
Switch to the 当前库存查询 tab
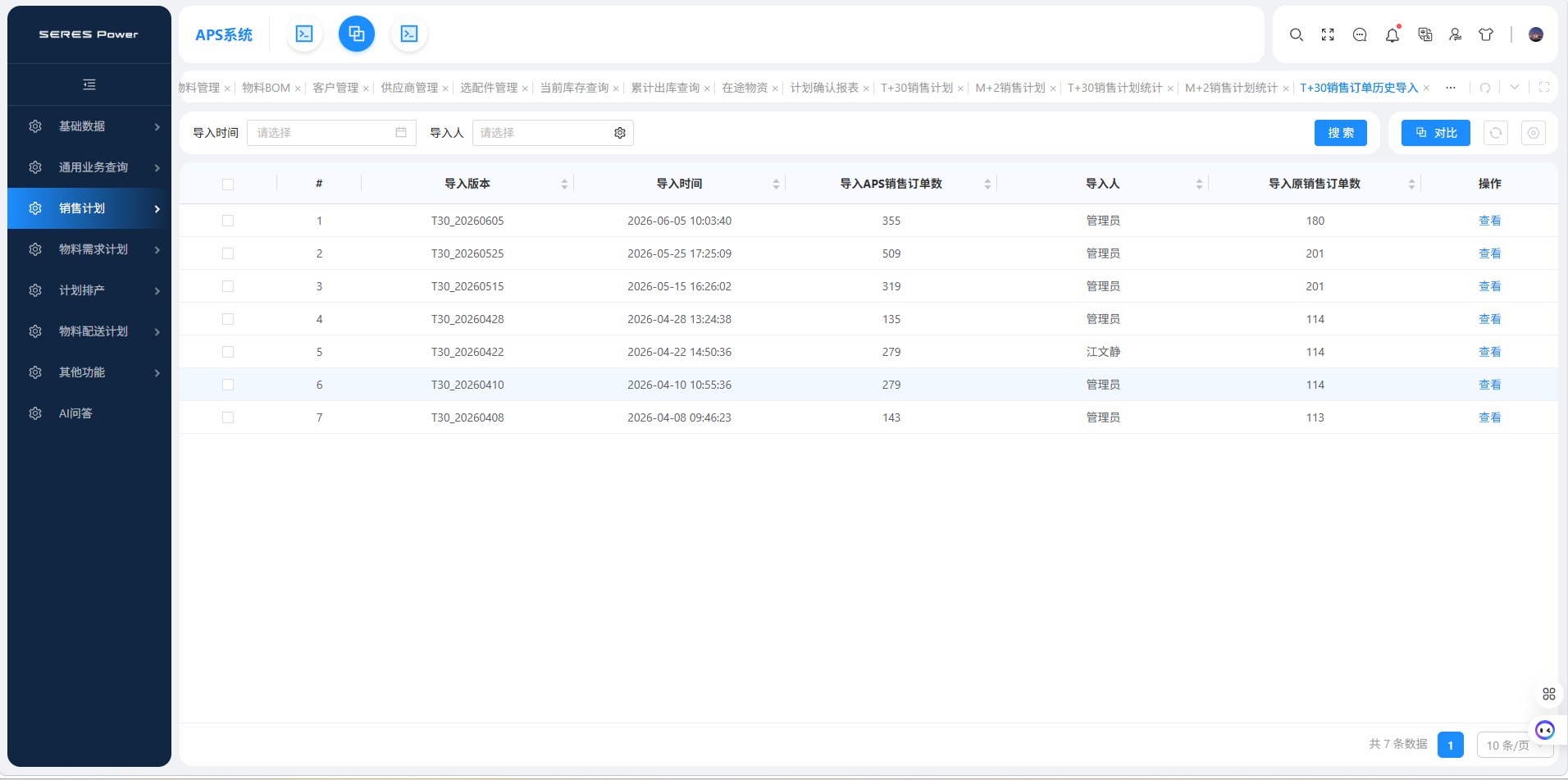point(574,88)
